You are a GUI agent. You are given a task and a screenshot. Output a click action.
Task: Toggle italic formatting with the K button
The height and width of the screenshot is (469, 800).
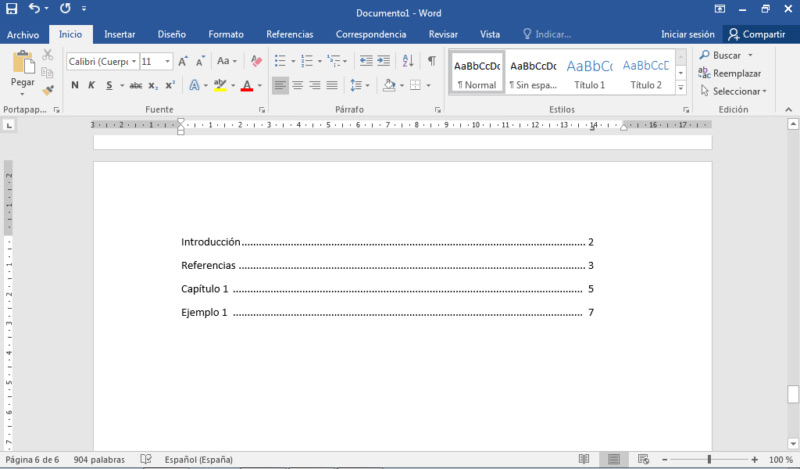[92, 85]
